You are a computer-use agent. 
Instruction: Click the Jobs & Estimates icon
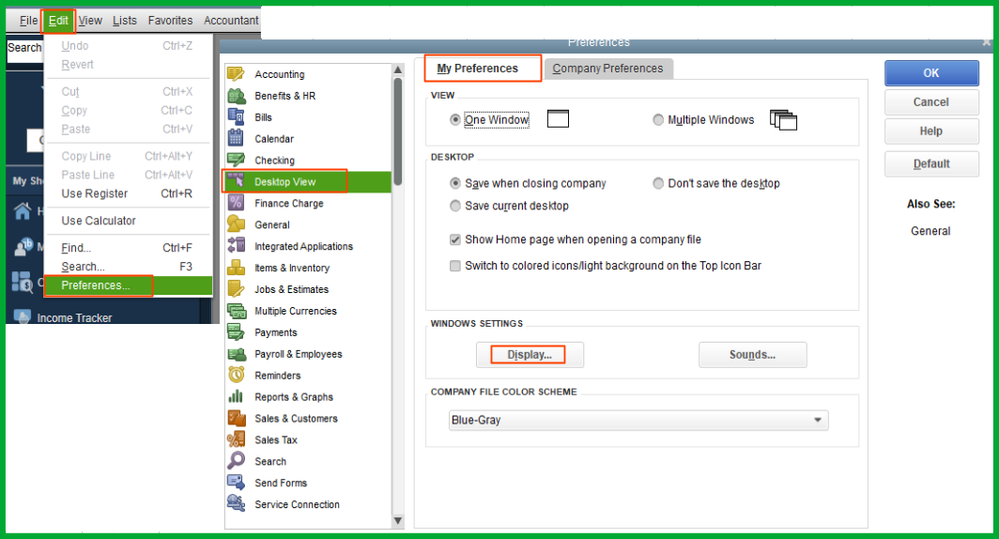click(236, 289)
